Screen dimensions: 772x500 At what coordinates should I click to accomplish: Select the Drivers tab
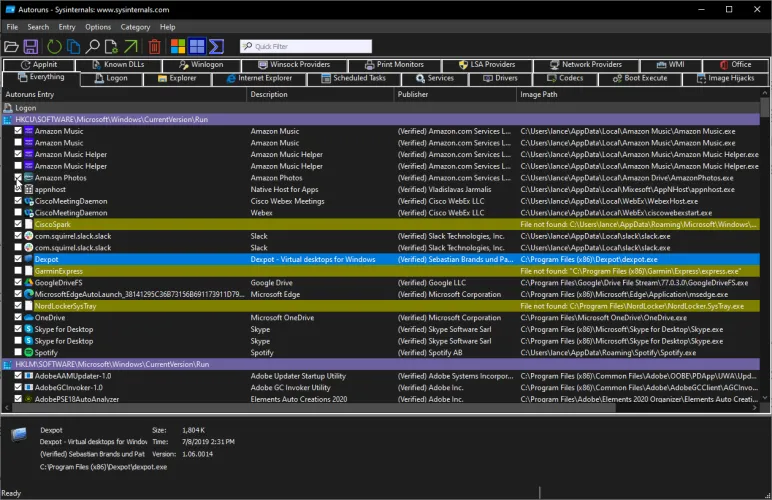(x=500, y=78)
